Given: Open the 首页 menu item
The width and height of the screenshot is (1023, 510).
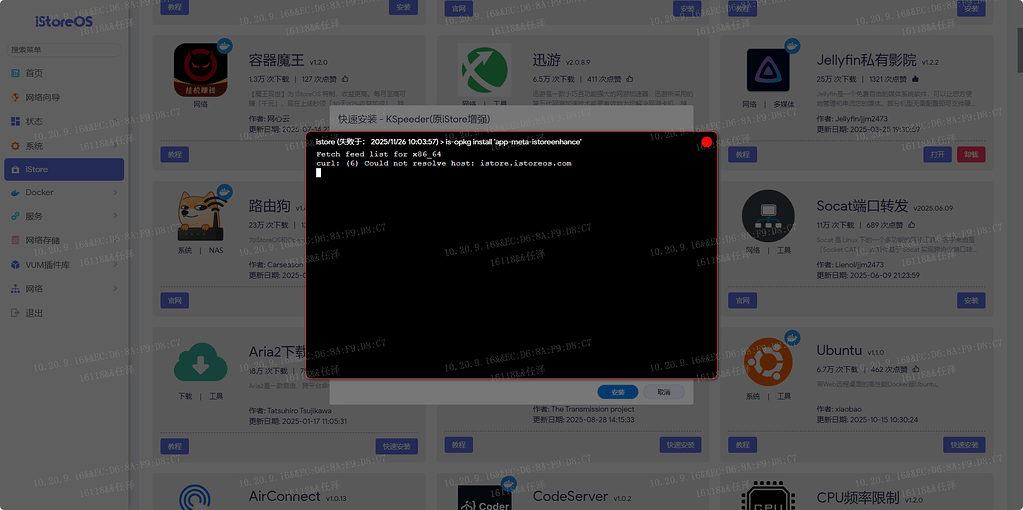Looking at the screenshot, I should (64, 73).
